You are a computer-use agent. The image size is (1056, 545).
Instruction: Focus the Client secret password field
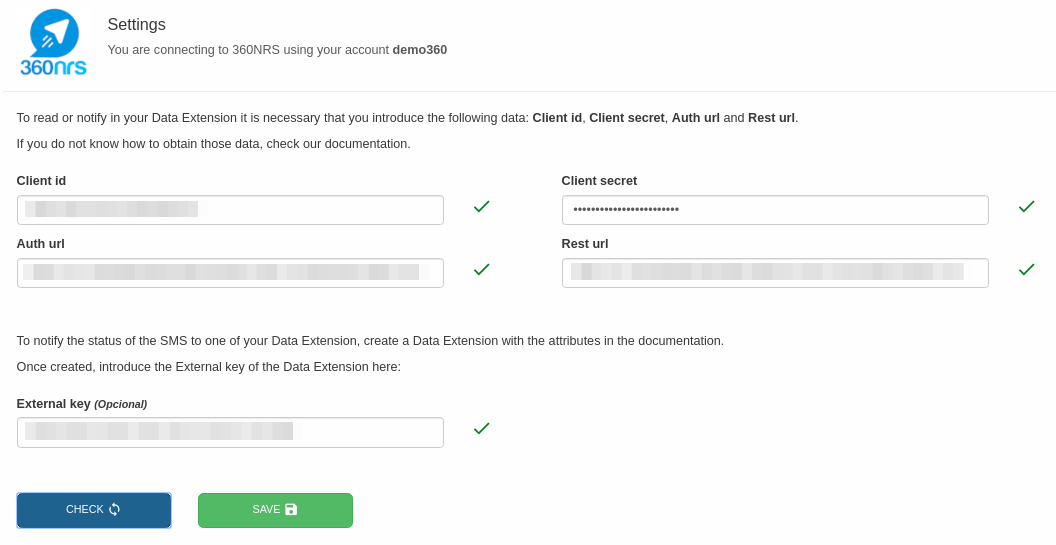(775, 210)
